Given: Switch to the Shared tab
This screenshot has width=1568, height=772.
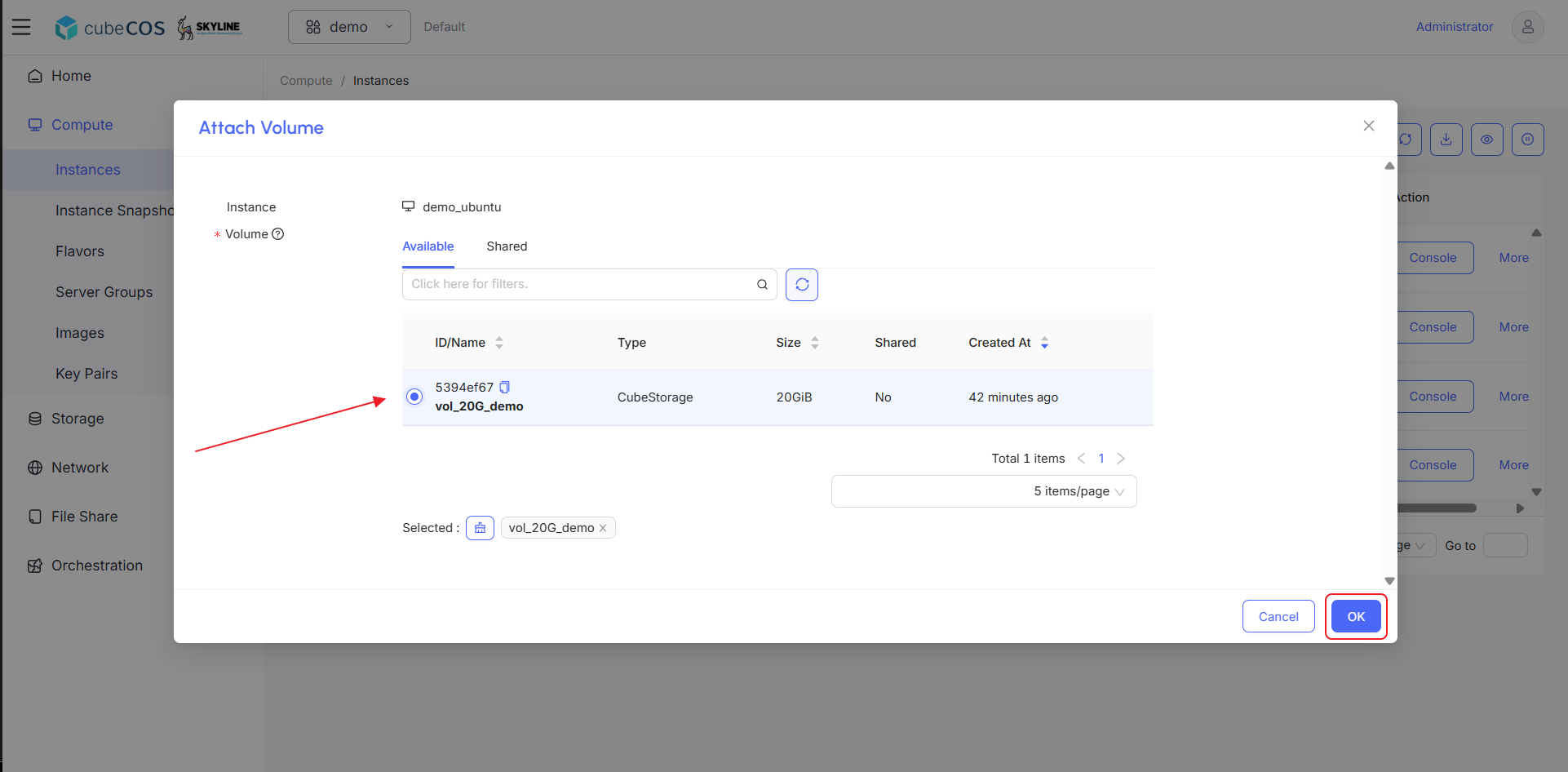Looking at the screenshot, I should (x=507, y=246).
